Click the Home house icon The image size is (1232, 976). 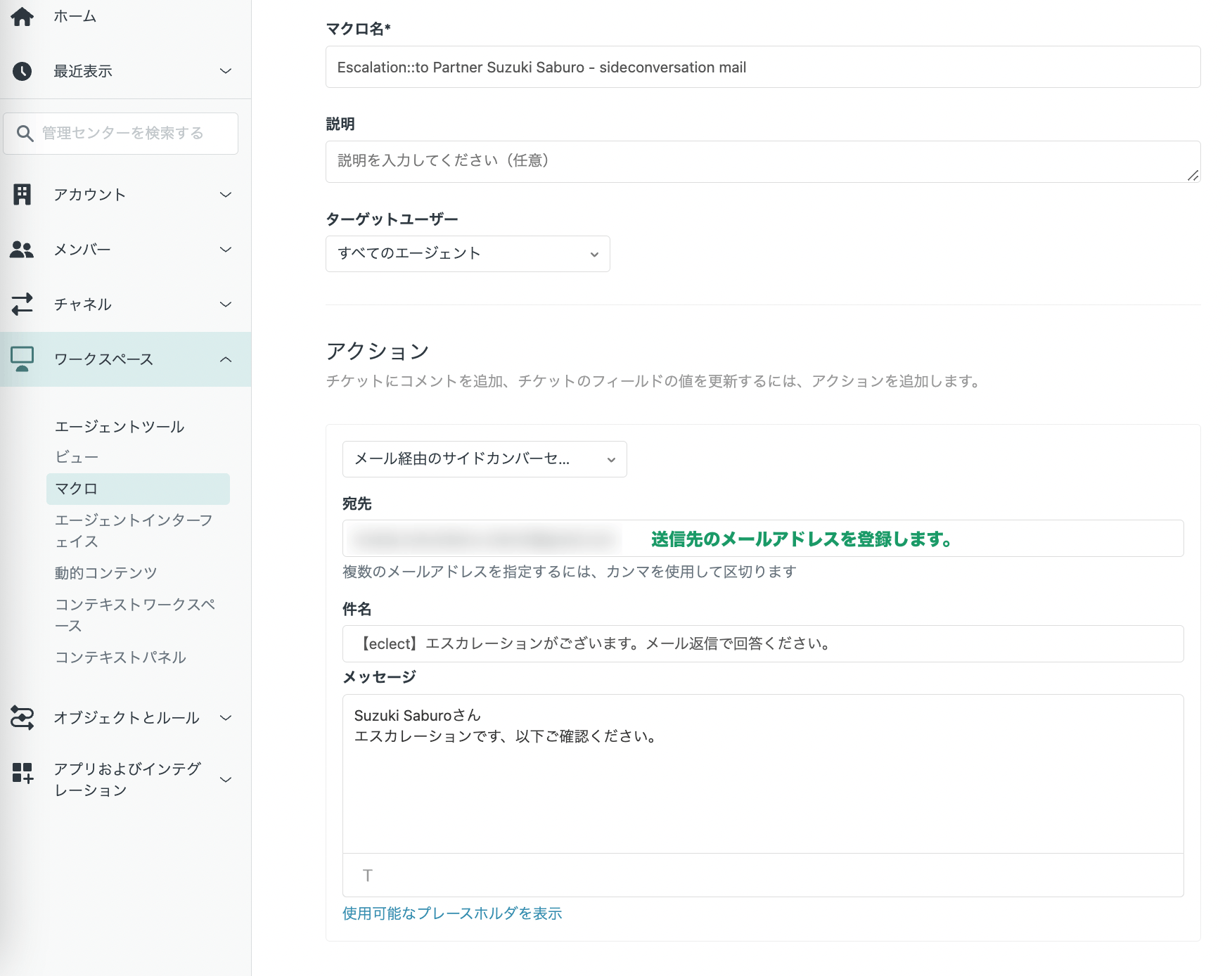pyautogui.click(x=22, y=16)
